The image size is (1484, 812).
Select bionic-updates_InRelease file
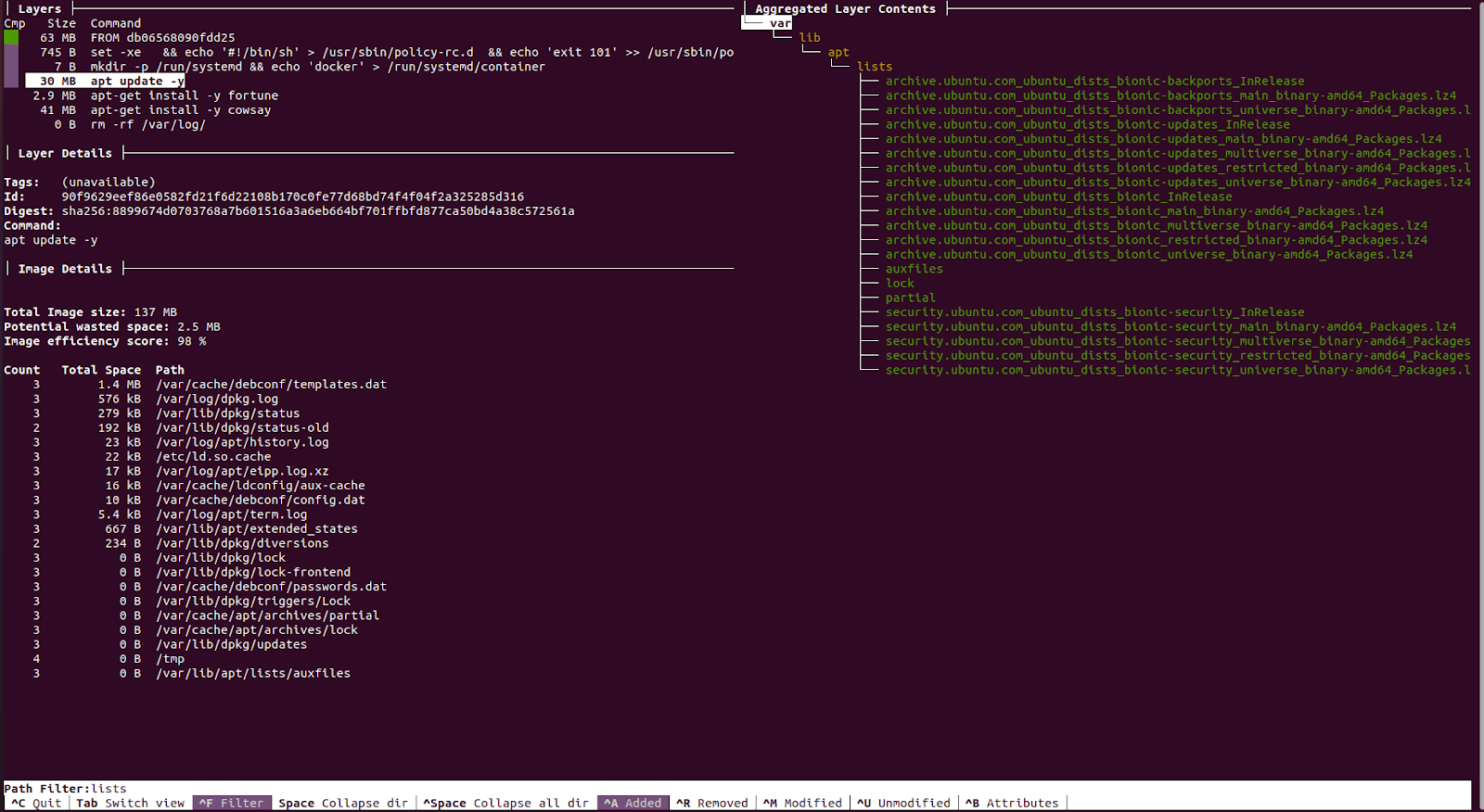(x=1087, y=124)
